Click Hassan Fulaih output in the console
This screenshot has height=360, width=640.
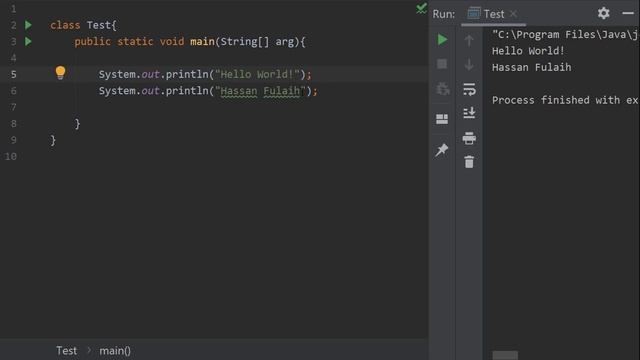coord(531,67)
